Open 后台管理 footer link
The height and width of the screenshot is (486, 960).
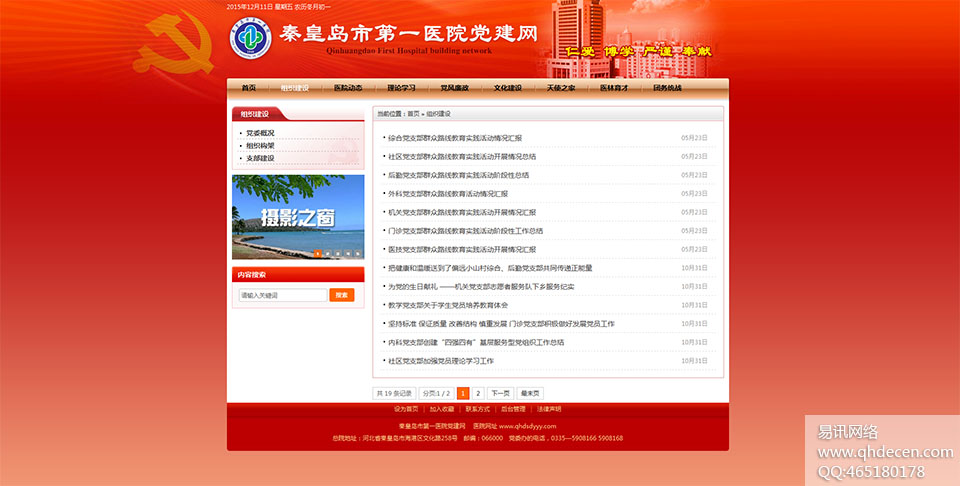513,409
